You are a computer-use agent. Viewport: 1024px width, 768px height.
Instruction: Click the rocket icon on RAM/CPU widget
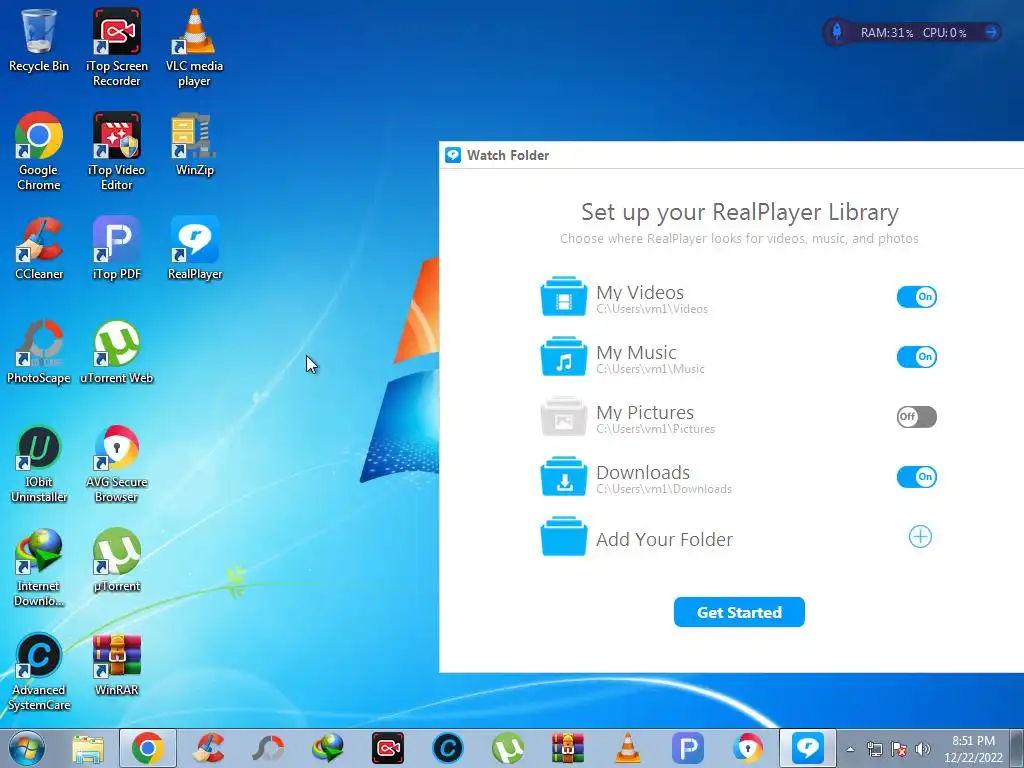pos(837,31)
